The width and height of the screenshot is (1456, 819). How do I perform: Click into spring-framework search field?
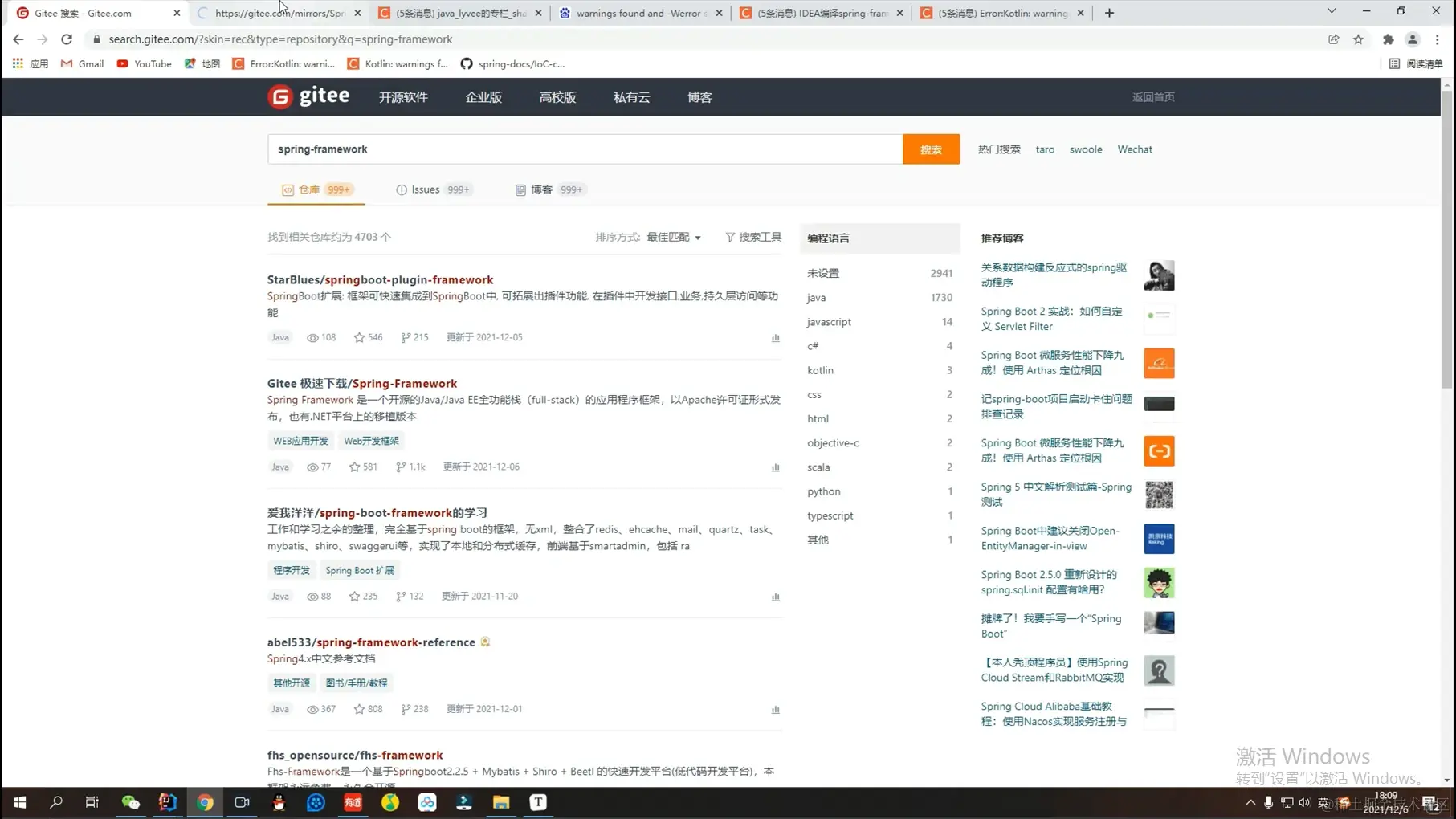point(585,149)
